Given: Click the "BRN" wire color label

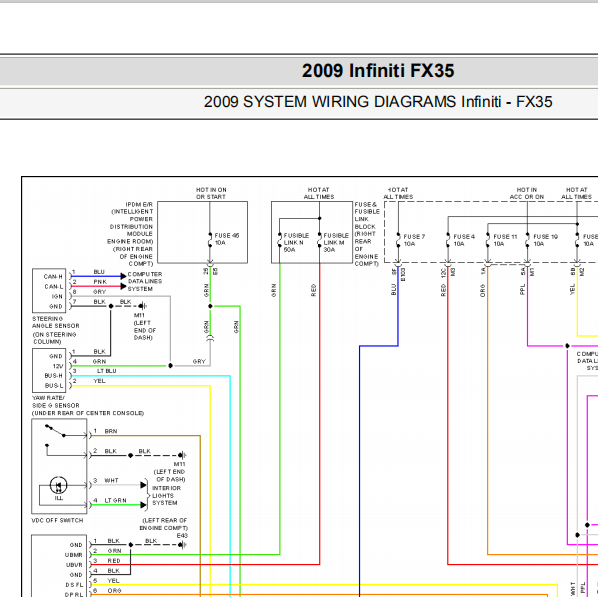Looking at the screenshot, I should [111, 431].
